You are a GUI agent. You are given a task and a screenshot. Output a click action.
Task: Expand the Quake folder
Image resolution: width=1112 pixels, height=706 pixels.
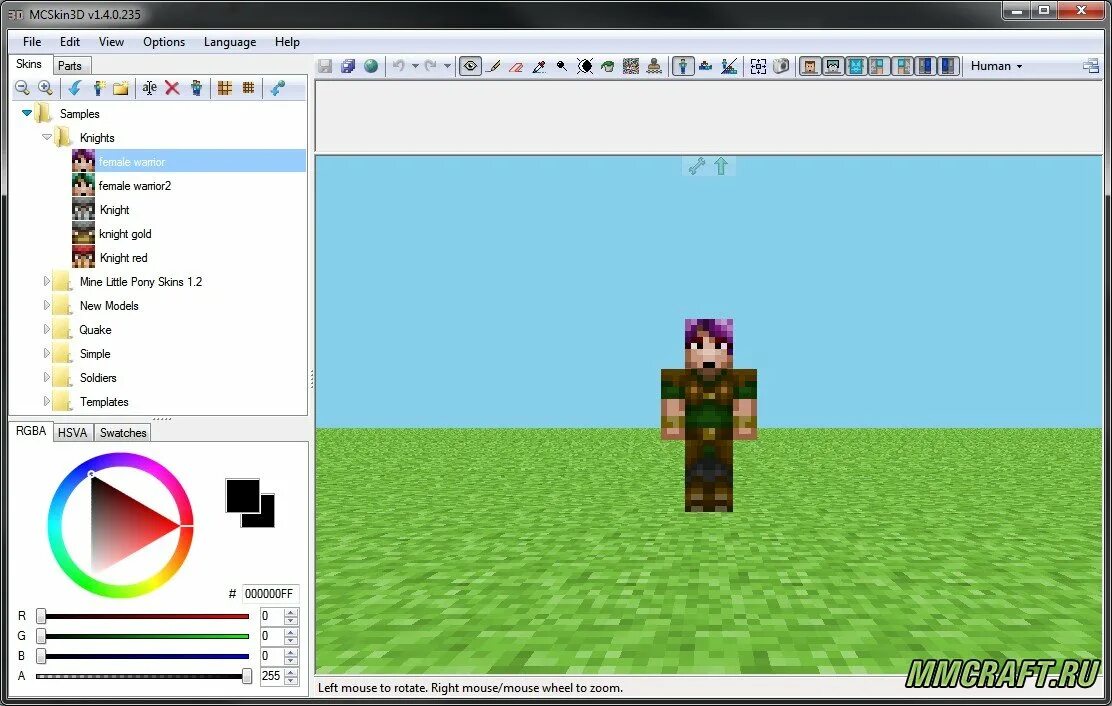click(47, 330)
